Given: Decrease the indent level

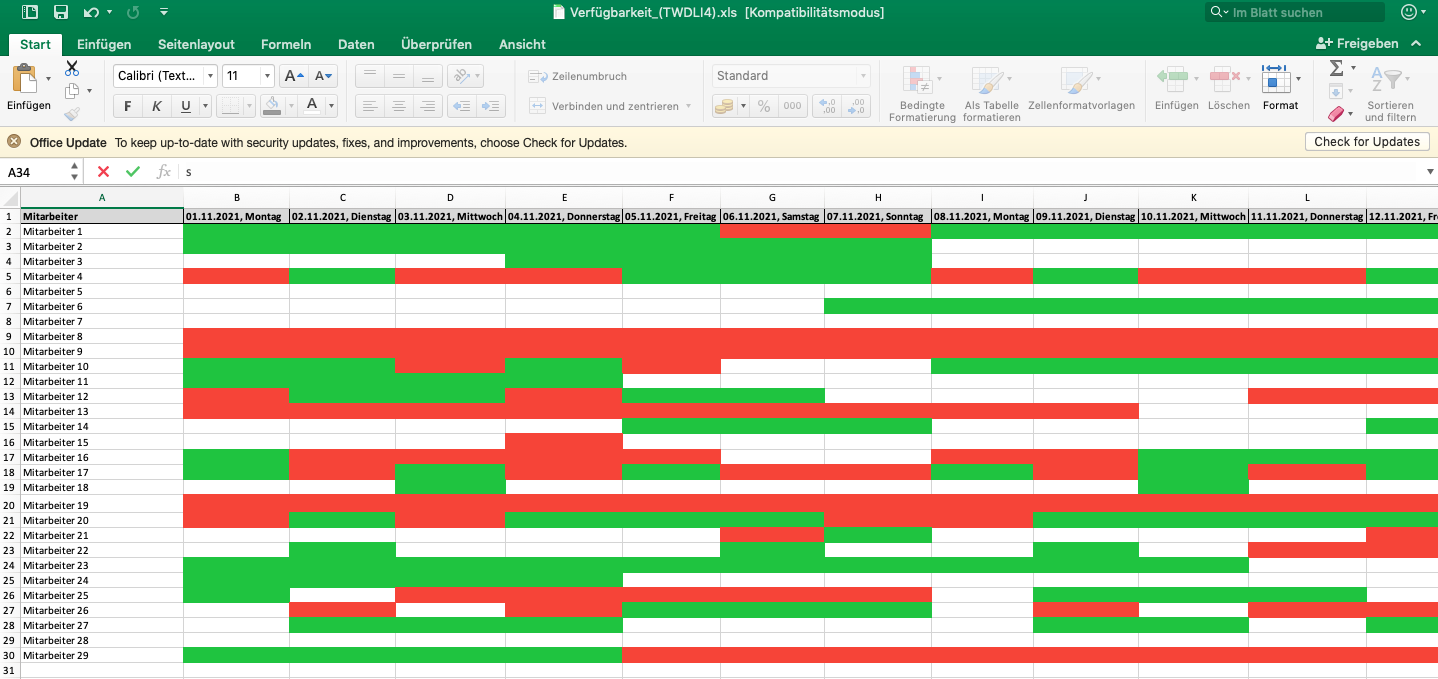Looking at the screenshot, I should click(462, 106).
